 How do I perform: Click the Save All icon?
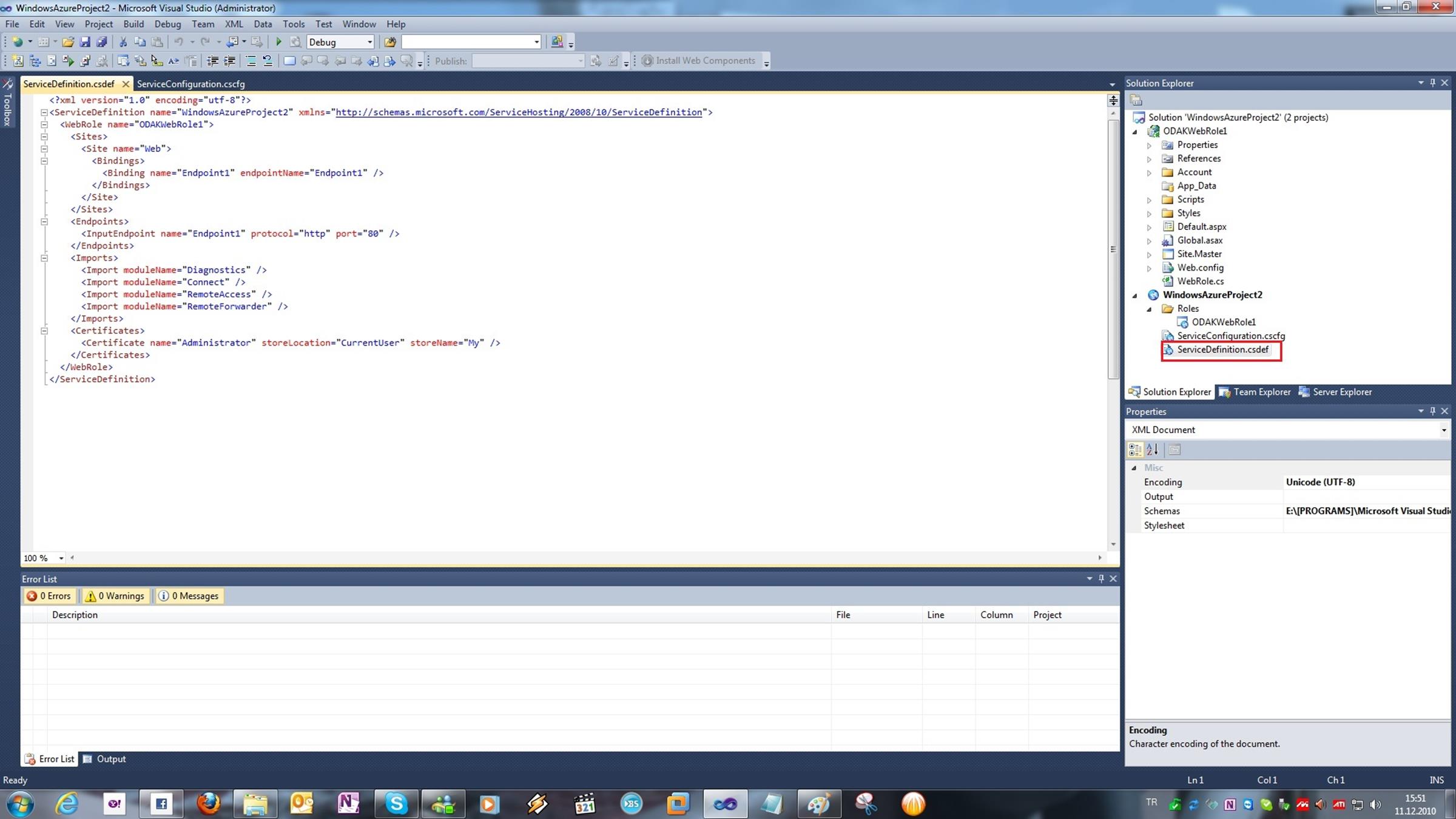[102, 42]
